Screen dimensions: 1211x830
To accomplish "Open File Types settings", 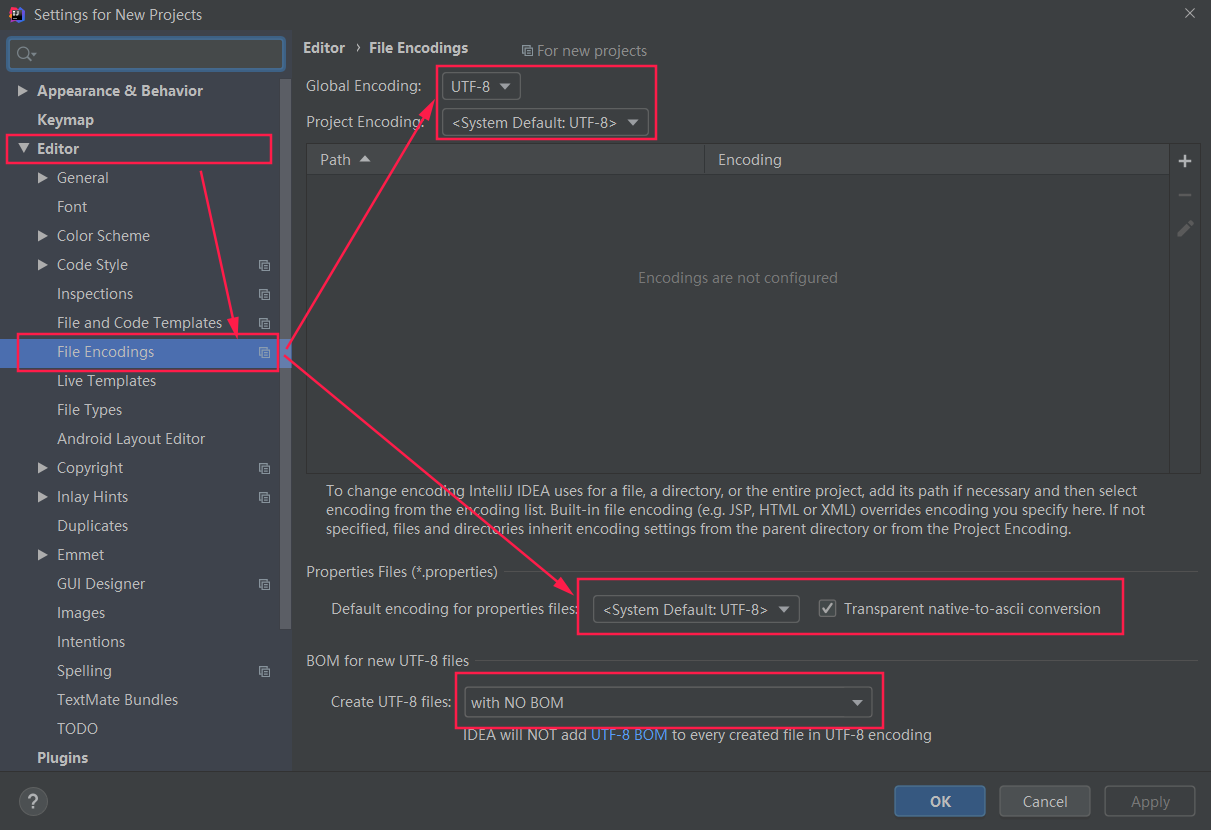I will 89,410.
